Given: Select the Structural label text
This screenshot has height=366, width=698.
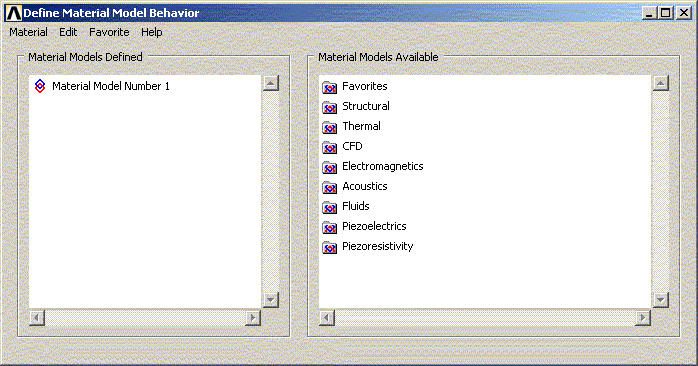Looking at the screenshot, I should (366, 106).
